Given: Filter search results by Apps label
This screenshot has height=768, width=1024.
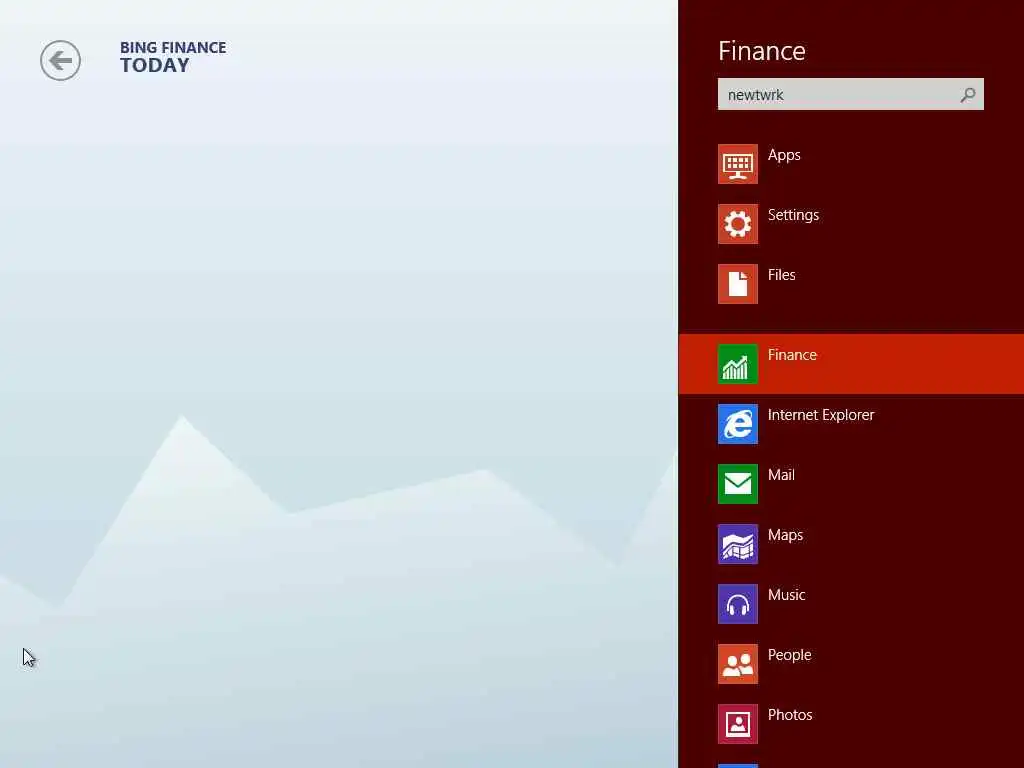Looking at the screenshot, I should click(784, 155).
